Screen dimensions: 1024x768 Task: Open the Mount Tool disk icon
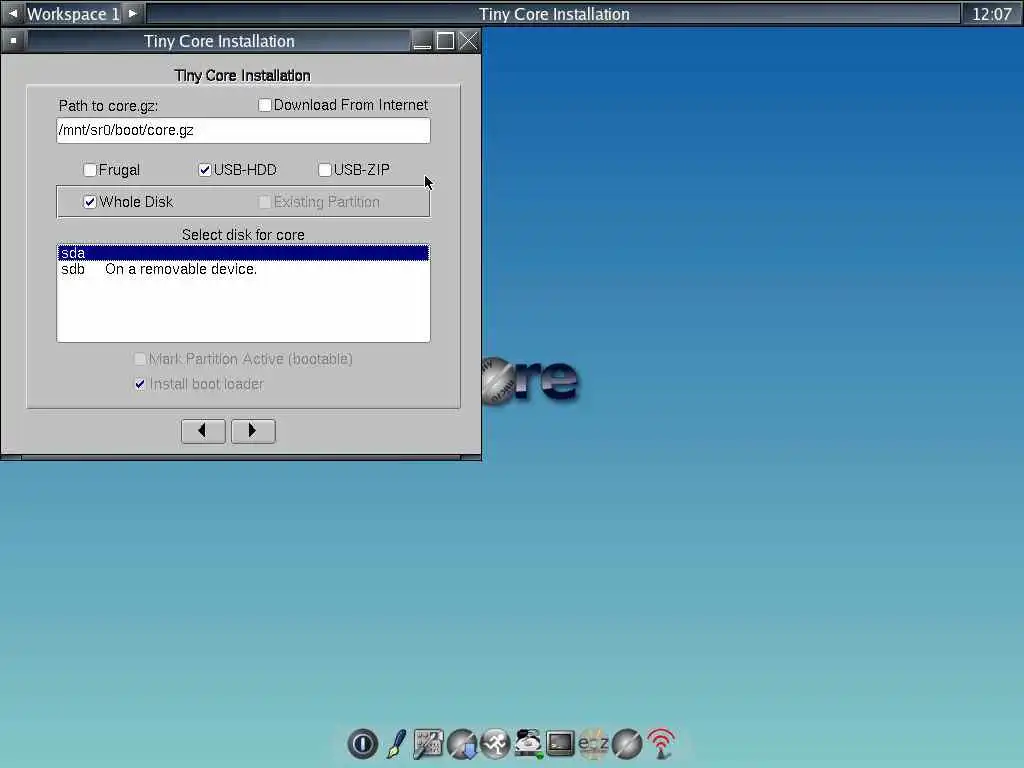(x=528, y=743)
